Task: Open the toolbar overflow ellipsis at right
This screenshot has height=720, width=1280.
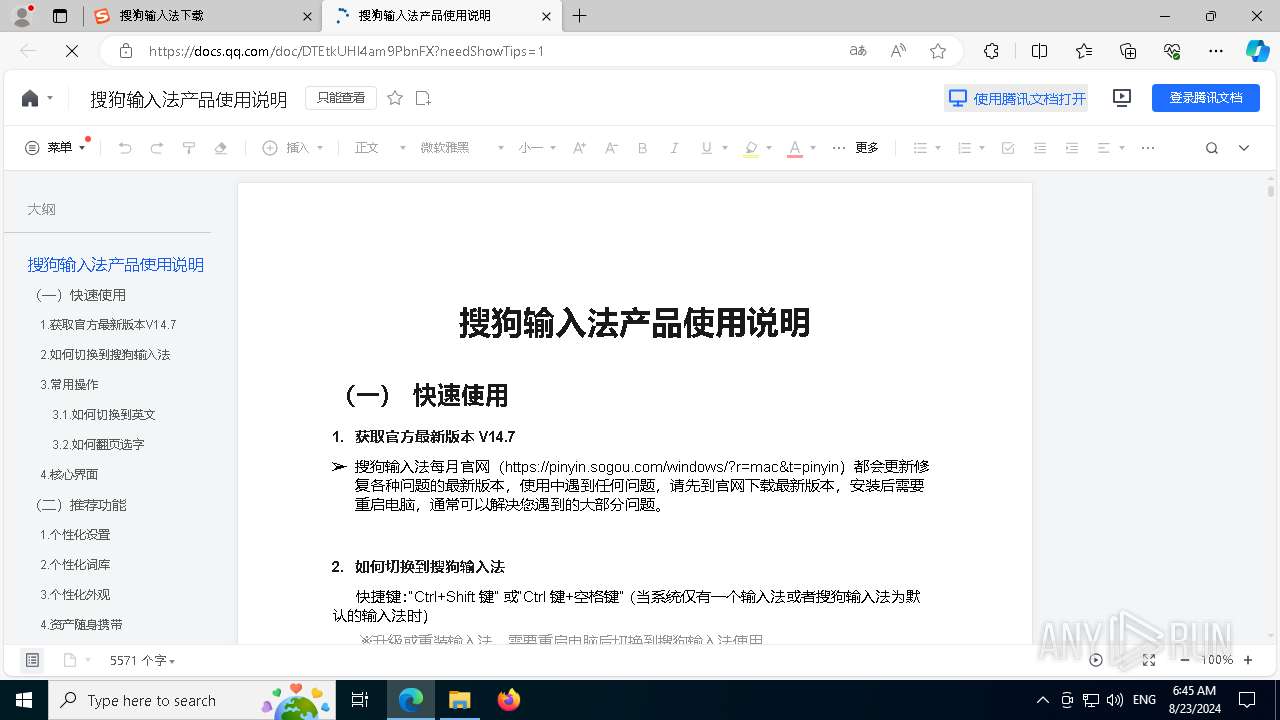Action: pos(1148,148)
